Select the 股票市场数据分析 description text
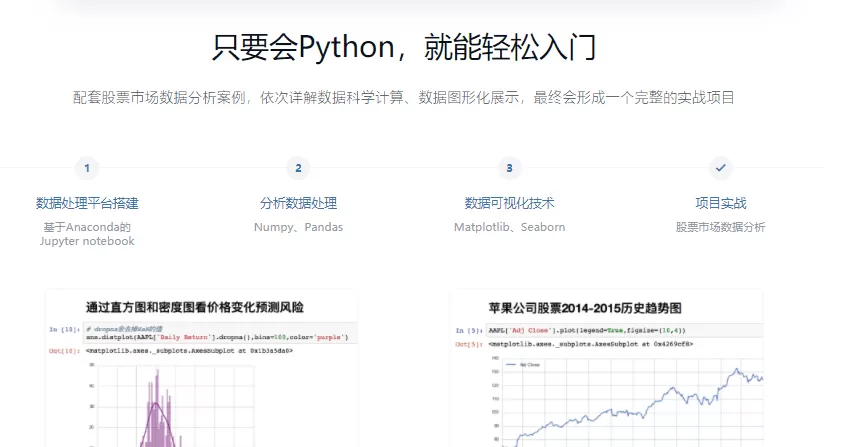Viewport: 851px width, 447px height. tap(720, 227)
